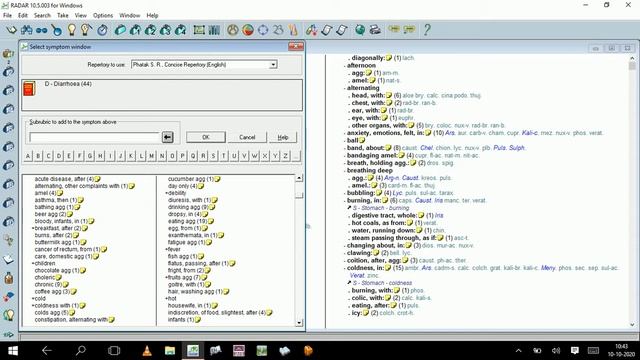
Task: Click the vertical columns toolbar icon
Action: pyautogui.click(x=214, y=30)
